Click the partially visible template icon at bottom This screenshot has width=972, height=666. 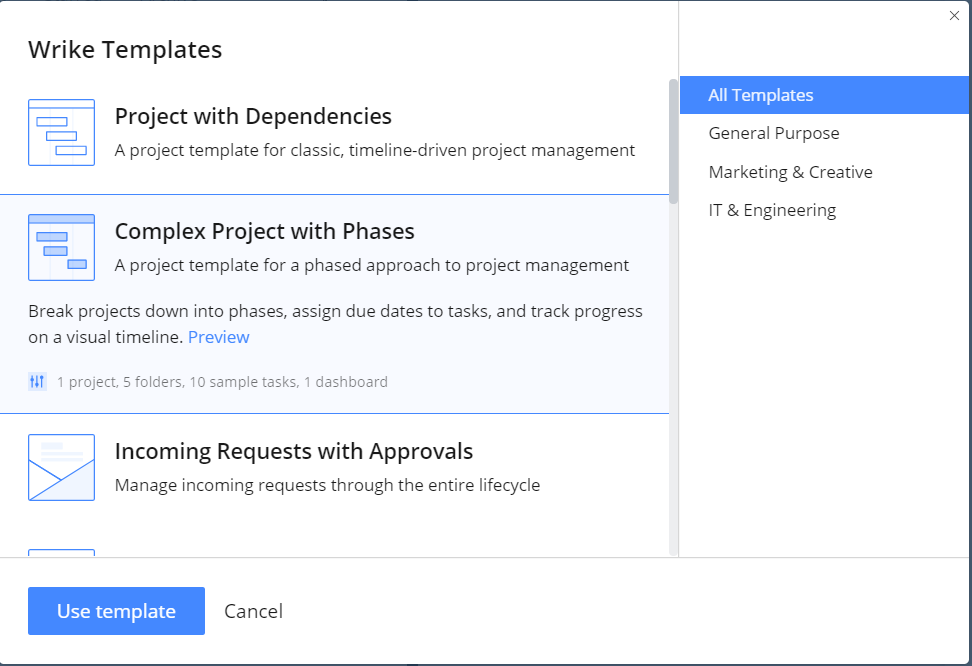click(x=61, y=551)
